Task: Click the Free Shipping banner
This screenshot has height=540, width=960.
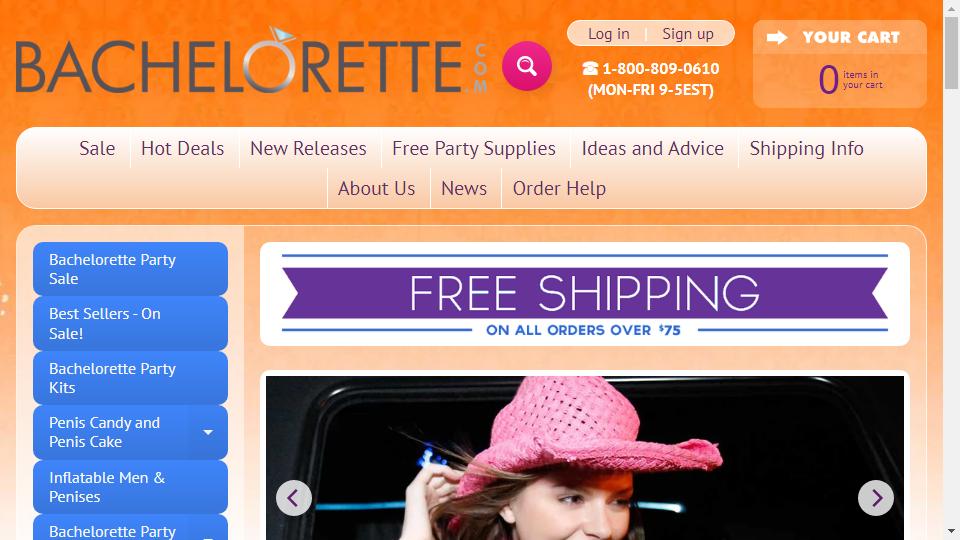Action: pos(585,294)
